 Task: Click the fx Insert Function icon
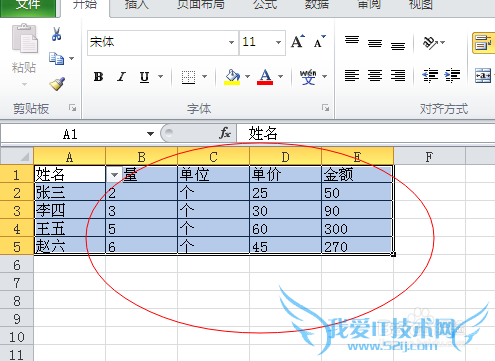(225, 133)
